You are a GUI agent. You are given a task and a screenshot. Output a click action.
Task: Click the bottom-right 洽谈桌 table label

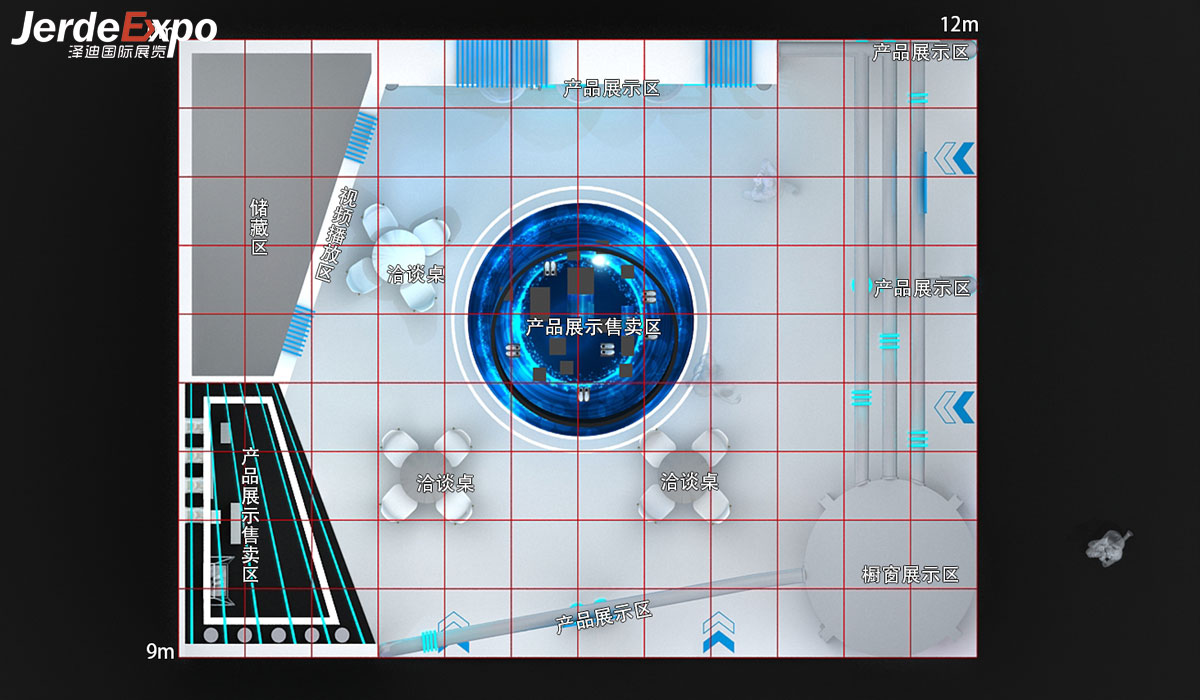[x=689, y=482]
